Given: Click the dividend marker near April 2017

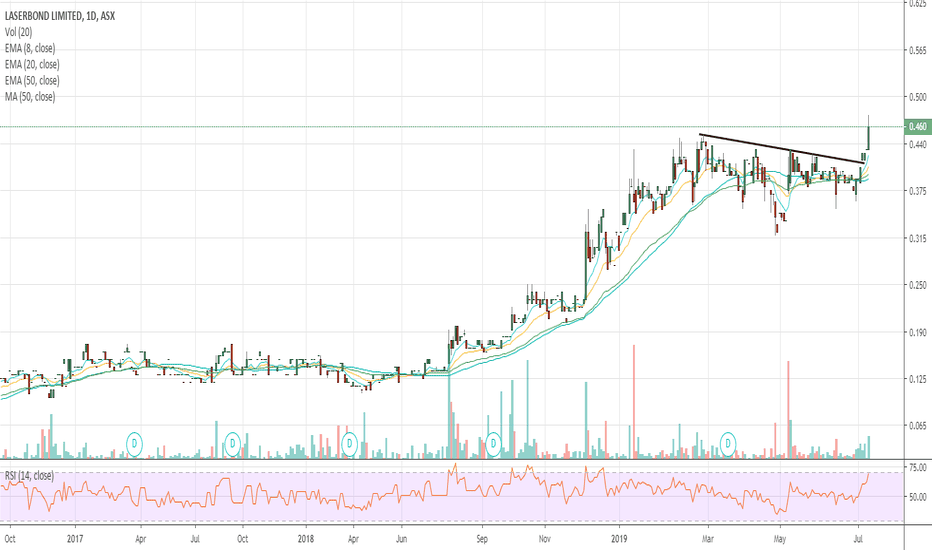Looking at the screenshot, I should [136, 443].
